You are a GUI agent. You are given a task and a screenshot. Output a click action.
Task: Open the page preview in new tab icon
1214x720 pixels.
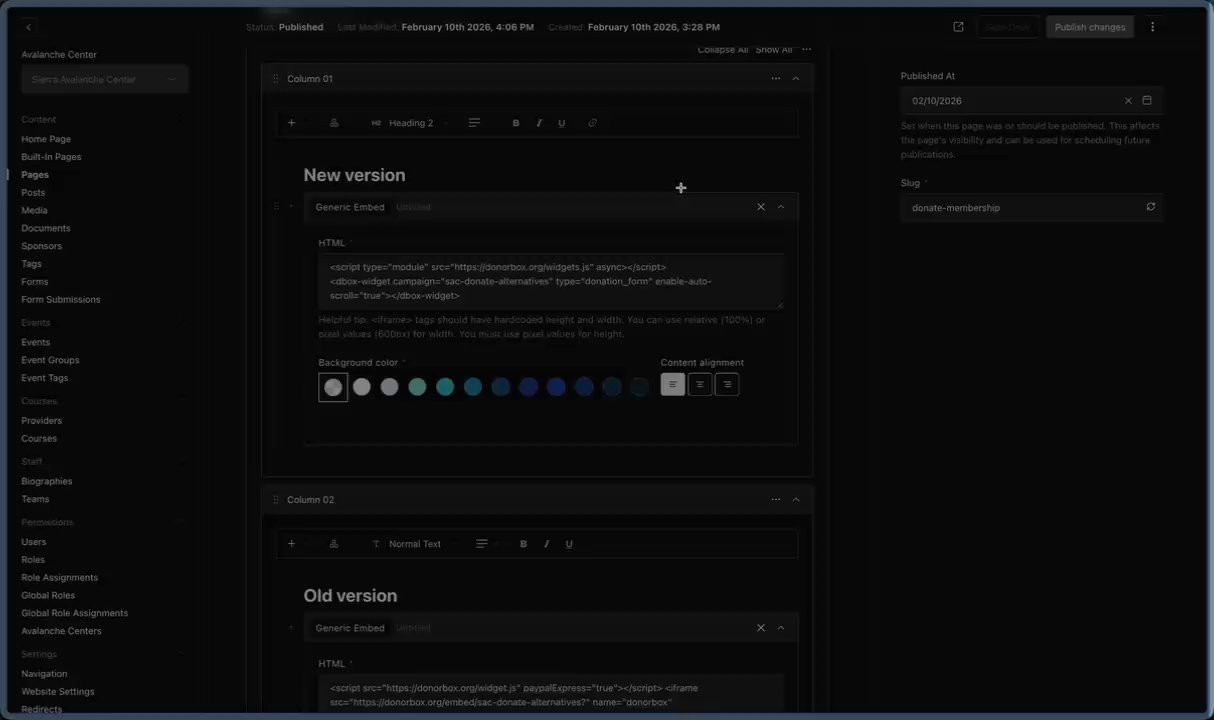click(958, 27)
